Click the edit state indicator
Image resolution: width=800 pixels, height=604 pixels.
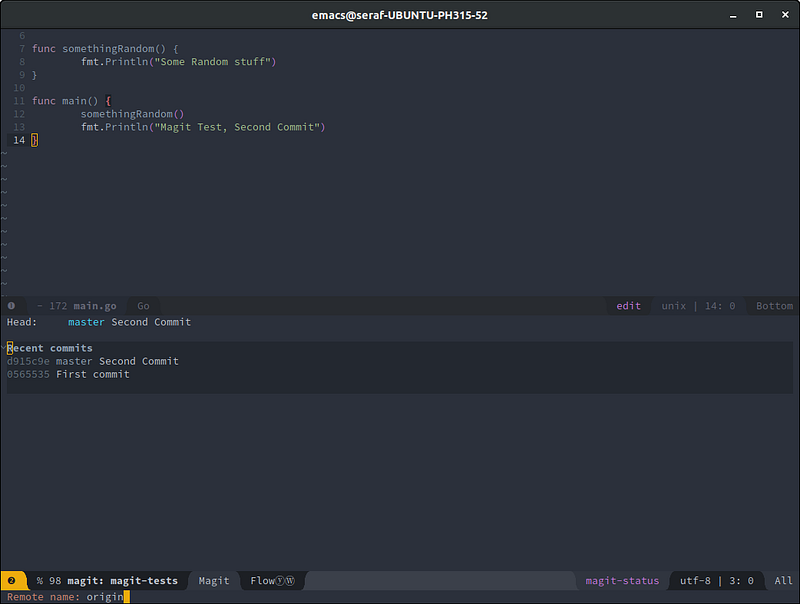click(628, 306)
